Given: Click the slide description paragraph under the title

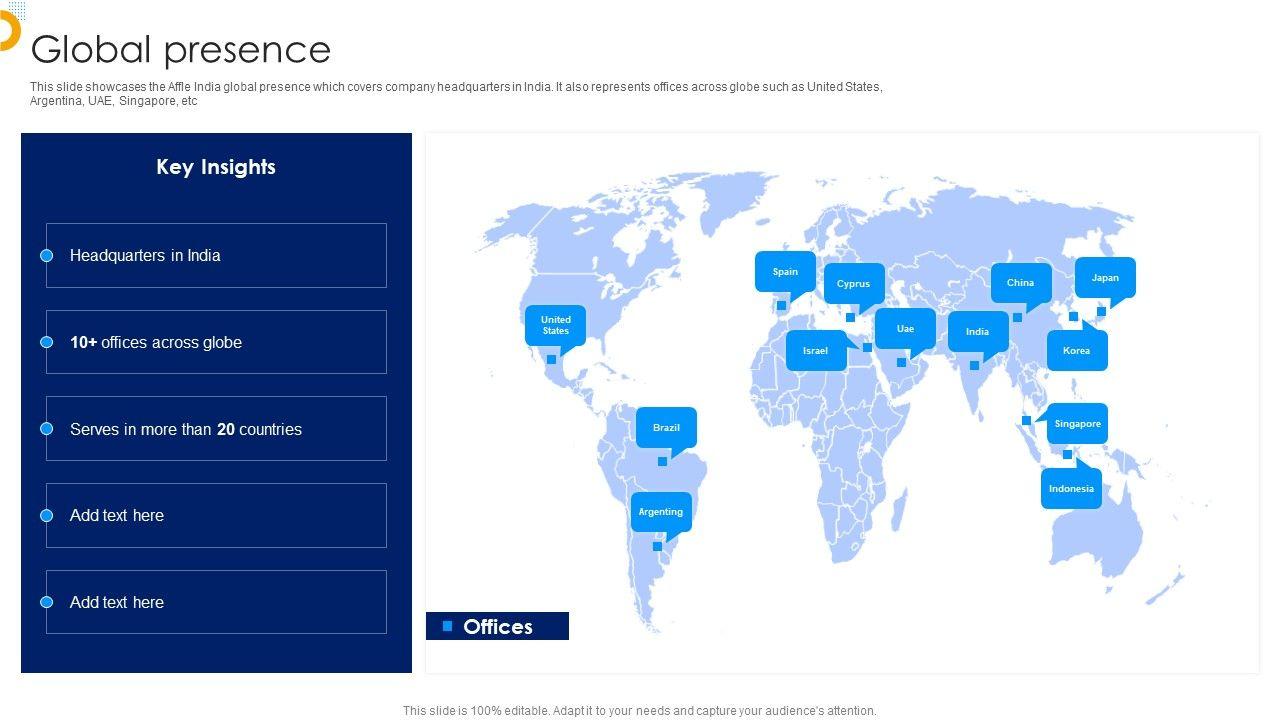Looking at the screenshot, I should (456, 94).
